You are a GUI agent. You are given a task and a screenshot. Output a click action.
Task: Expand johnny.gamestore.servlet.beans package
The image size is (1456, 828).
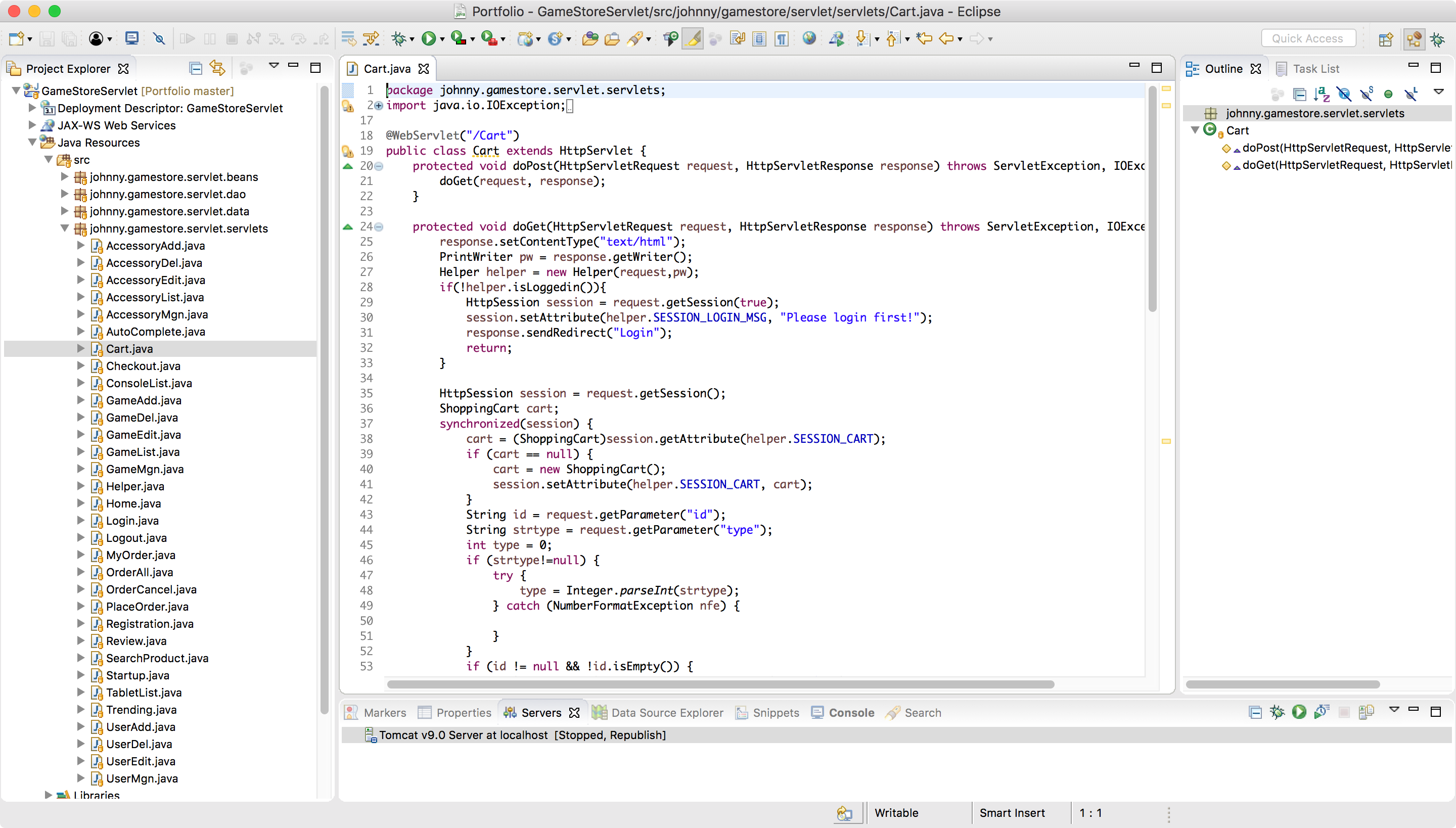[x=65, y=176]
